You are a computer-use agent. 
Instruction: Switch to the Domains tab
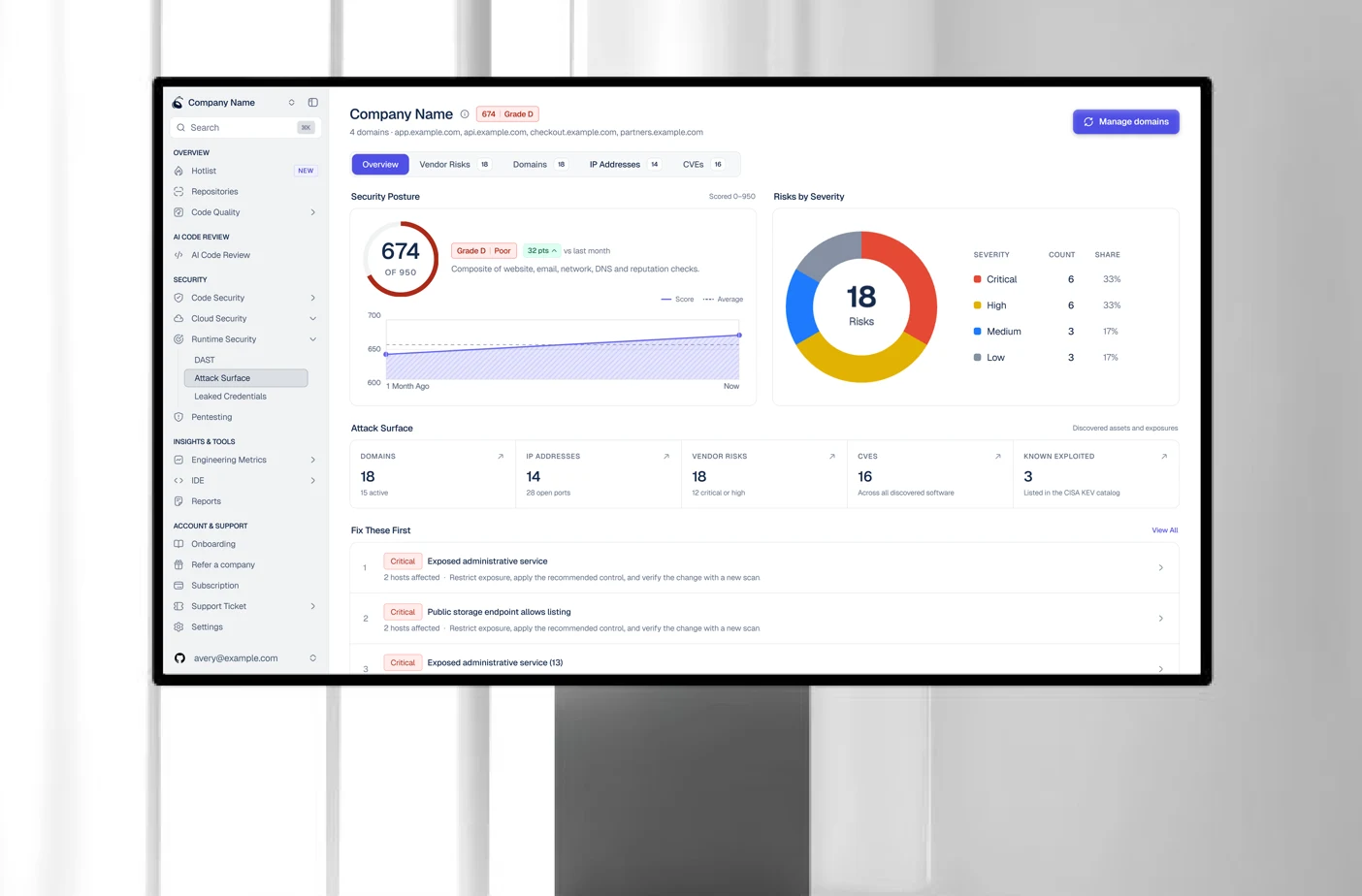point(539,165)
